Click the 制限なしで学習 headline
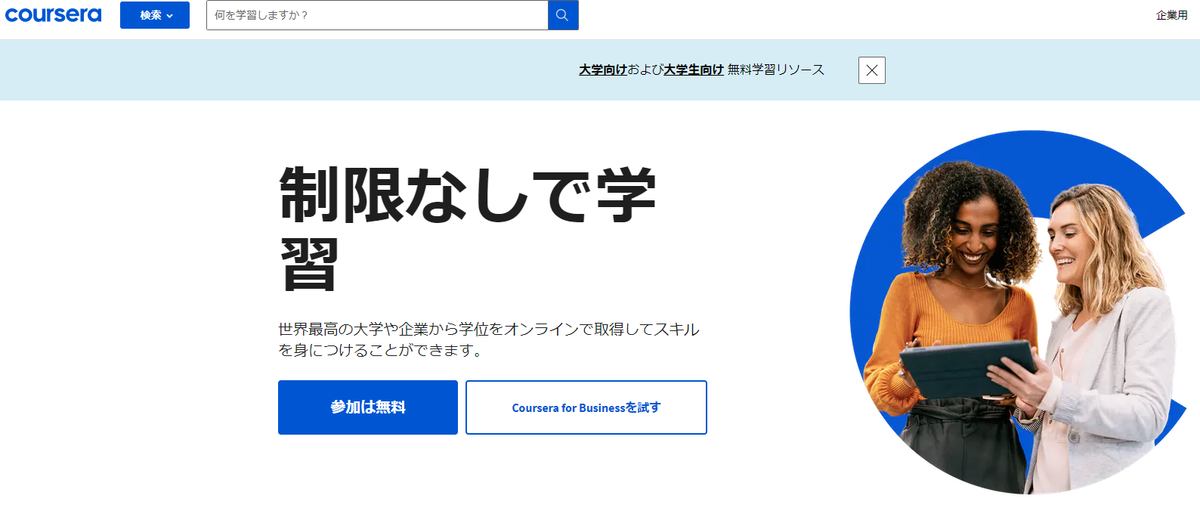1200x511 pixels. pos(466,229)
